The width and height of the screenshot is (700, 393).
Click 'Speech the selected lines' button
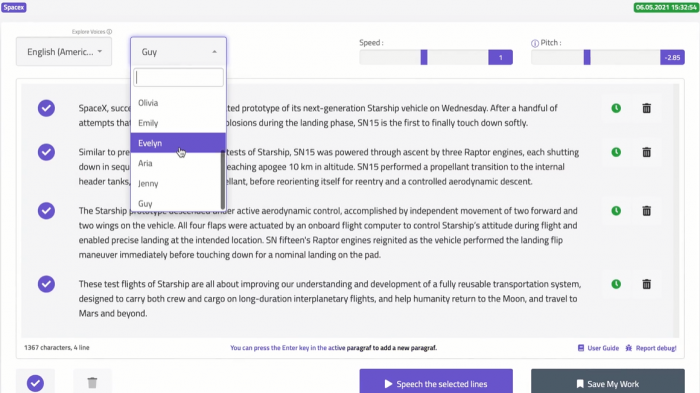pos(436,383)
